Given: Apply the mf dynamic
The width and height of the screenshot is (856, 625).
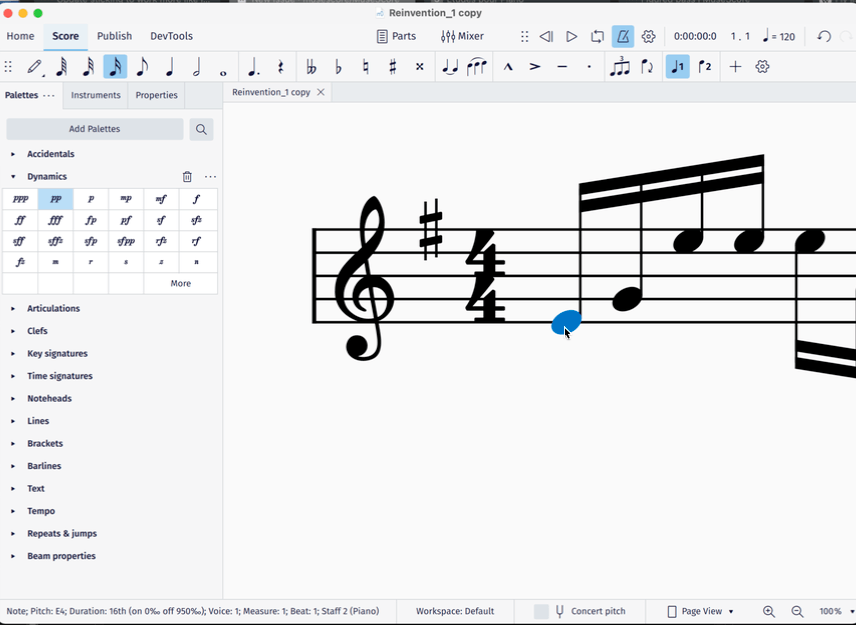Looking at the screenshot, I should (161, 199).
